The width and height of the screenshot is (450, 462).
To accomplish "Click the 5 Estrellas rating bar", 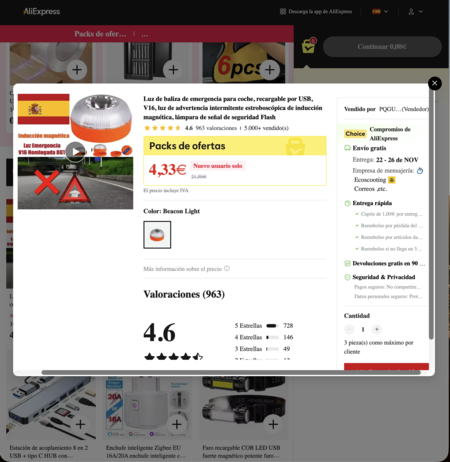I will tap(272, 326).
